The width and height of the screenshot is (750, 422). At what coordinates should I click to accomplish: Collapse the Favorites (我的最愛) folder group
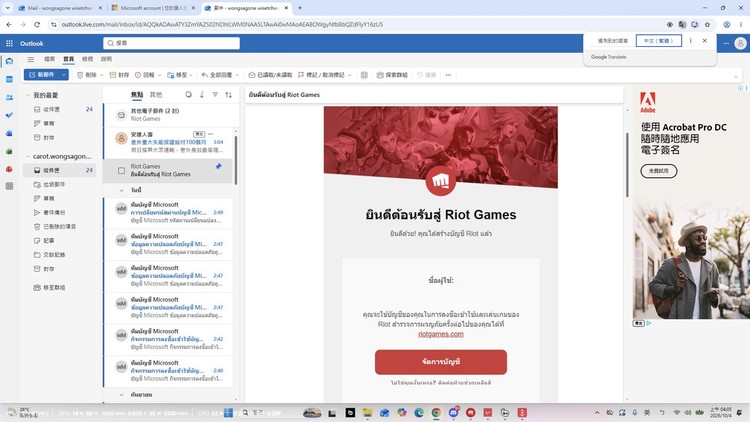coord(28,95)
